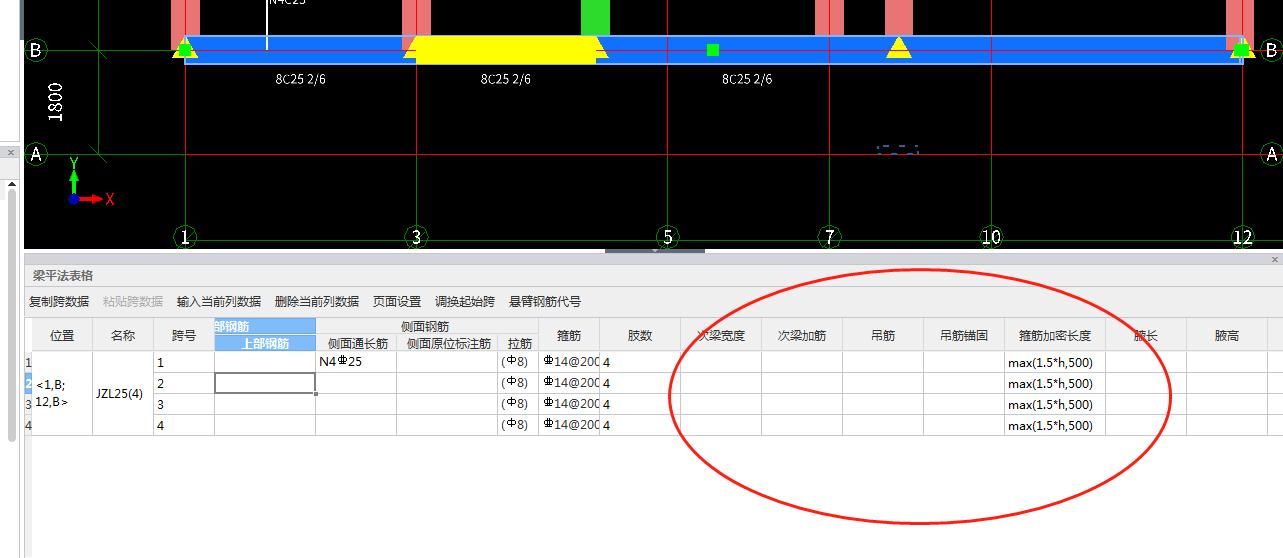The height and width of the screenshot is (558, 1283).
Task: Select the 肢数 column header
Action: tap(640, 335)
